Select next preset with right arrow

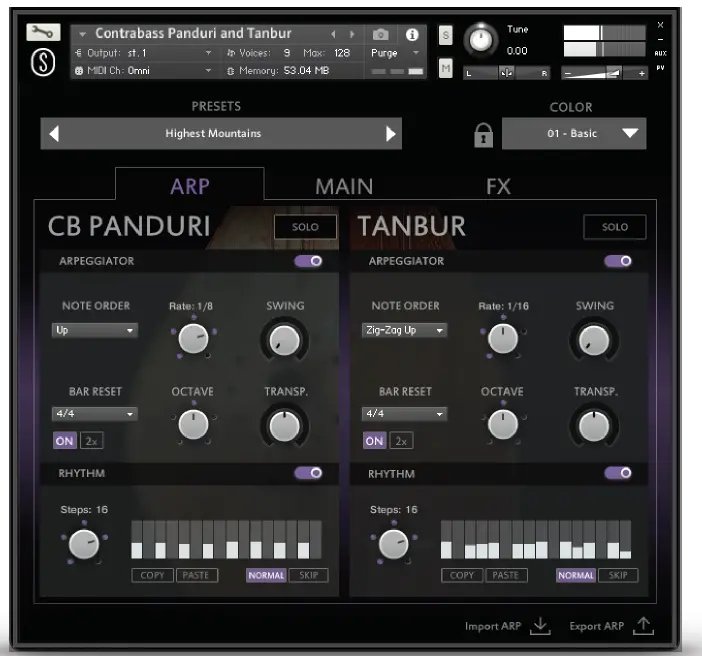point(391,133)
